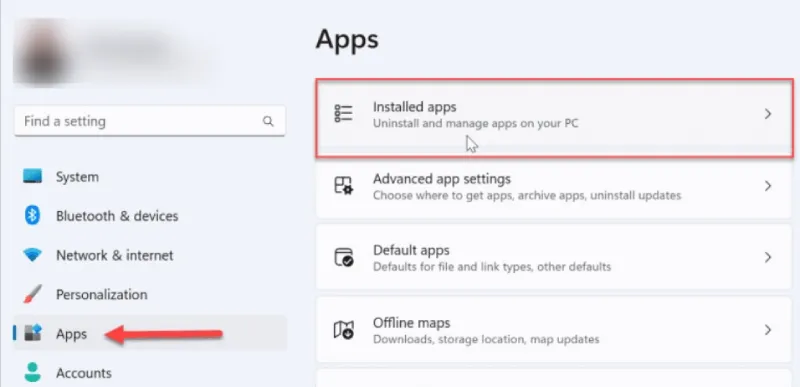The width and height of the screenshot is (800, 387).
Task: Open Advanced app settings chevron arrow
Action: tap(767, 186)
